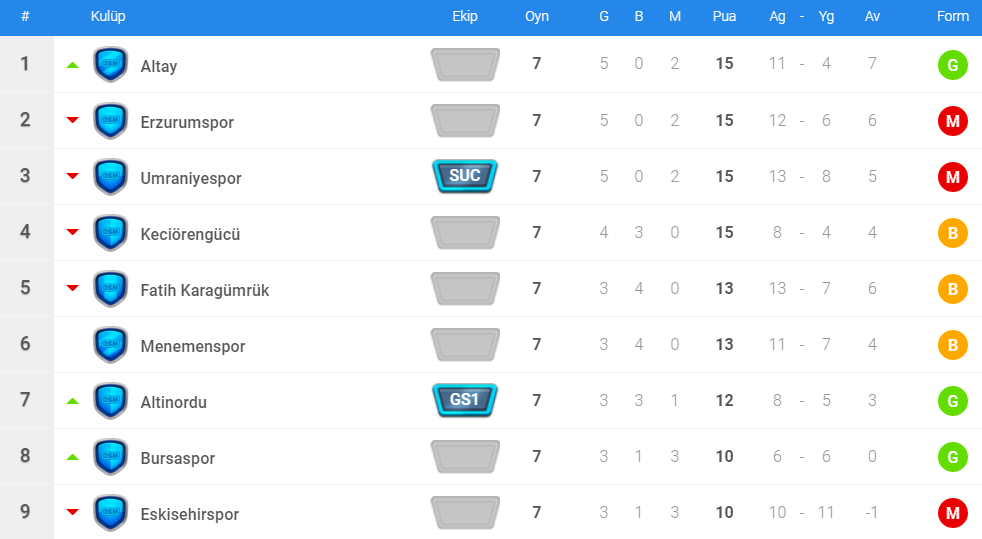This screenshot has height=539, width=982.
Task: Click the green up arrow beside Altinordu
Action: point(72,401)
